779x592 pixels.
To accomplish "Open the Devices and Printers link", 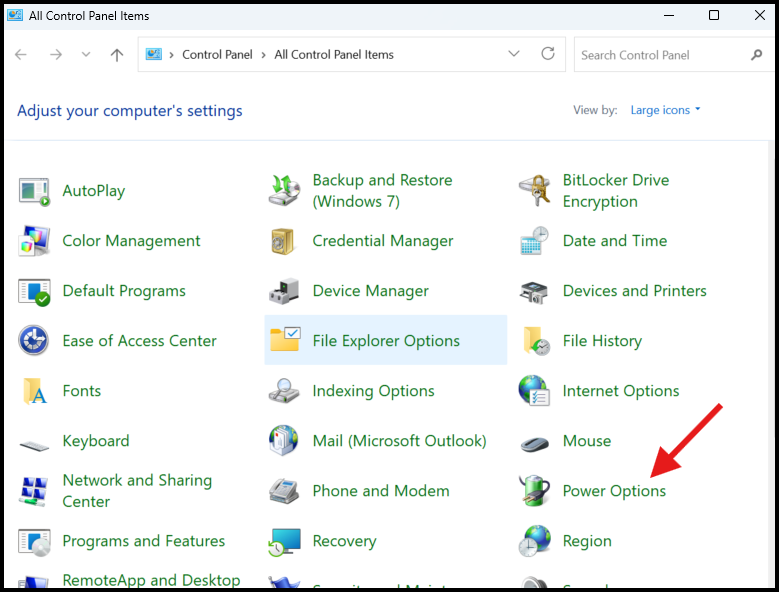I will click(634, 291).
